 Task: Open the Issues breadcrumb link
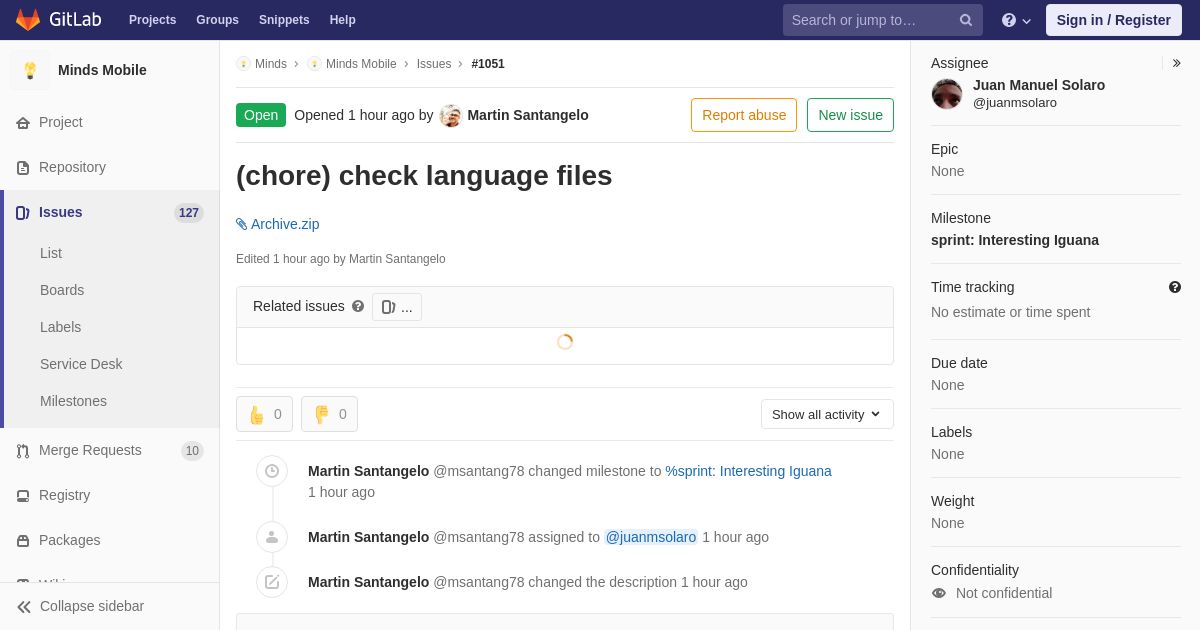(x=434, y=64)
